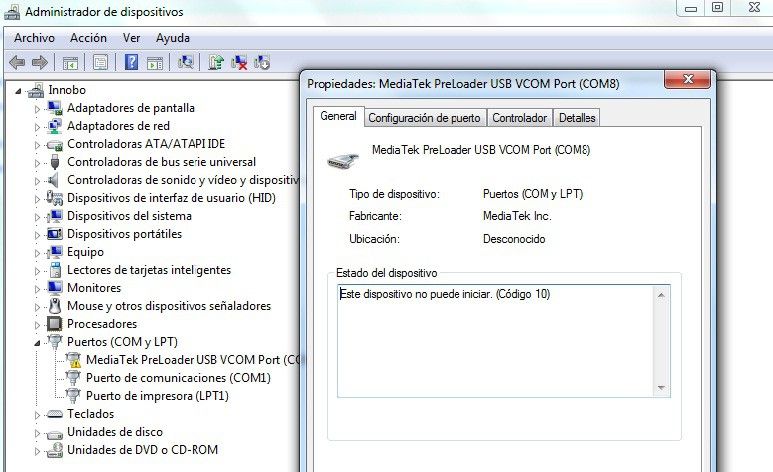
Task: Click the Teclados keyboard icon
Action: pos(54,414)
